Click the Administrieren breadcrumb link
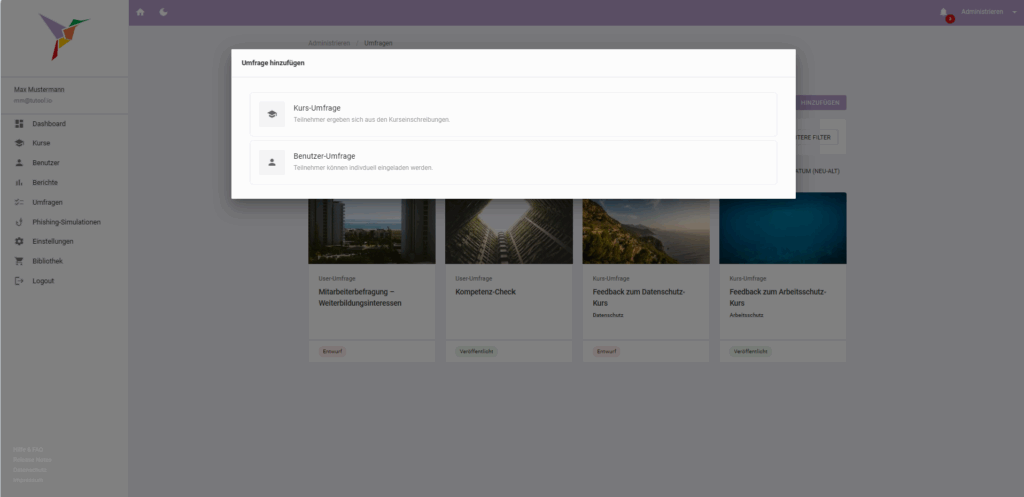1024x497 pixels. coord(329,44)
